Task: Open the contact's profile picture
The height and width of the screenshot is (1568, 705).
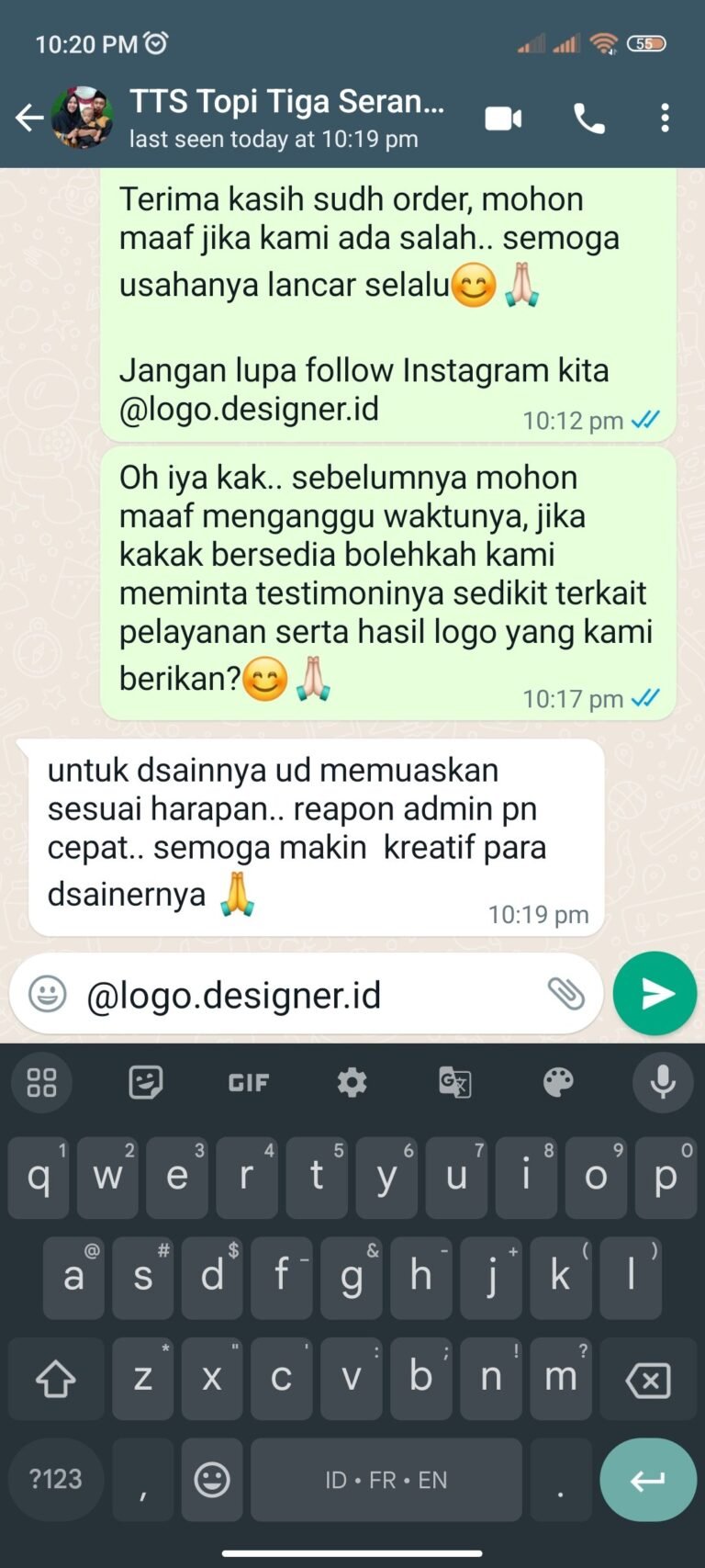Action: (82, 118)
